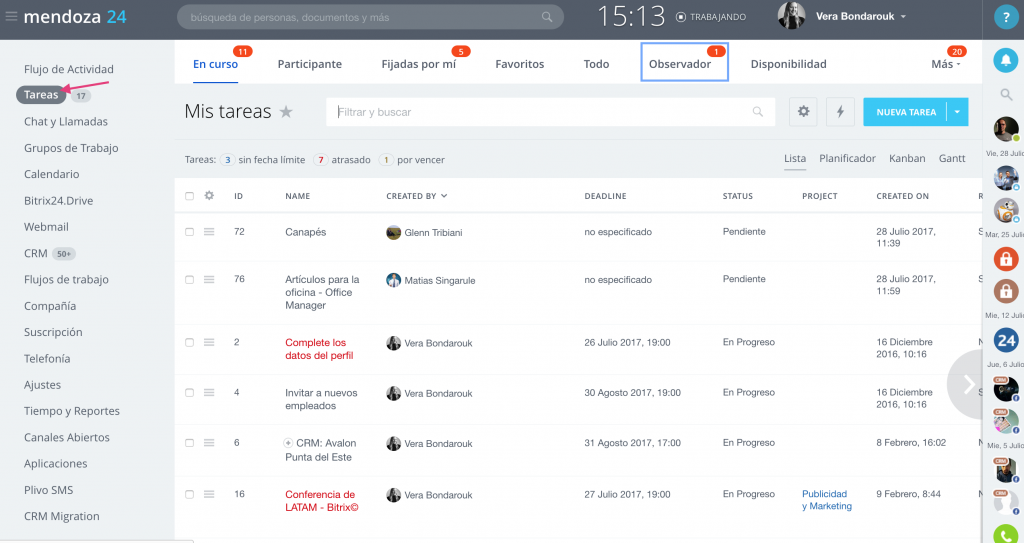
Task: Click the search magnifier in the top bar
Action: point(547,17)
